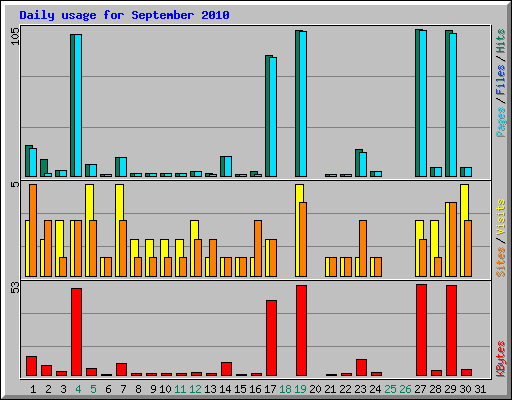This screenshot has width=512, height=400.
Task: Click green day '11' on the x-axis
Action: coord(180,389)
